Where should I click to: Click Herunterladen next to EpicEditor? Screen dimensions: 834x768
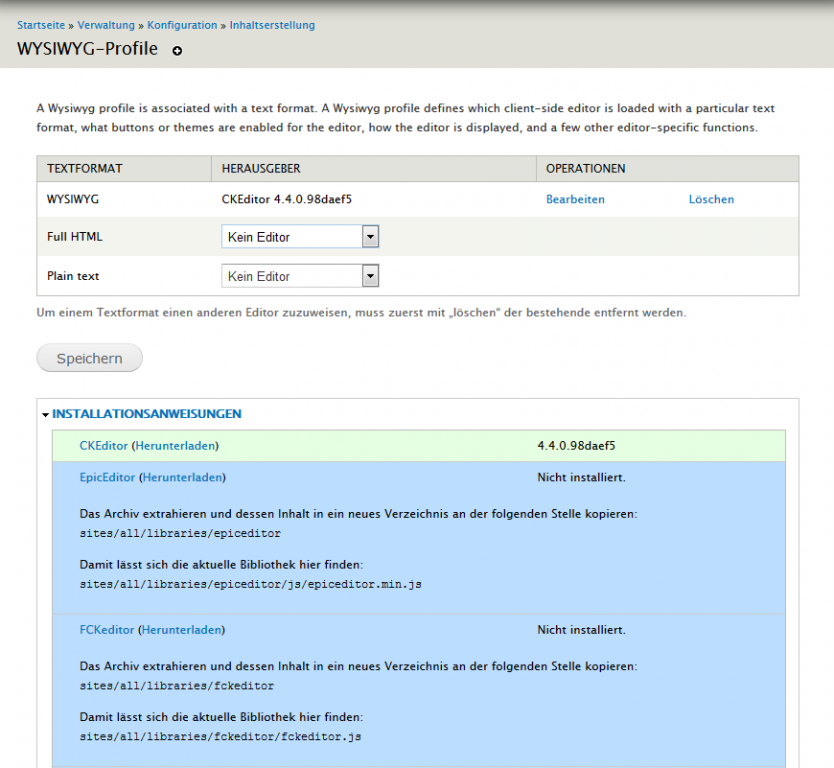(181, 478)
